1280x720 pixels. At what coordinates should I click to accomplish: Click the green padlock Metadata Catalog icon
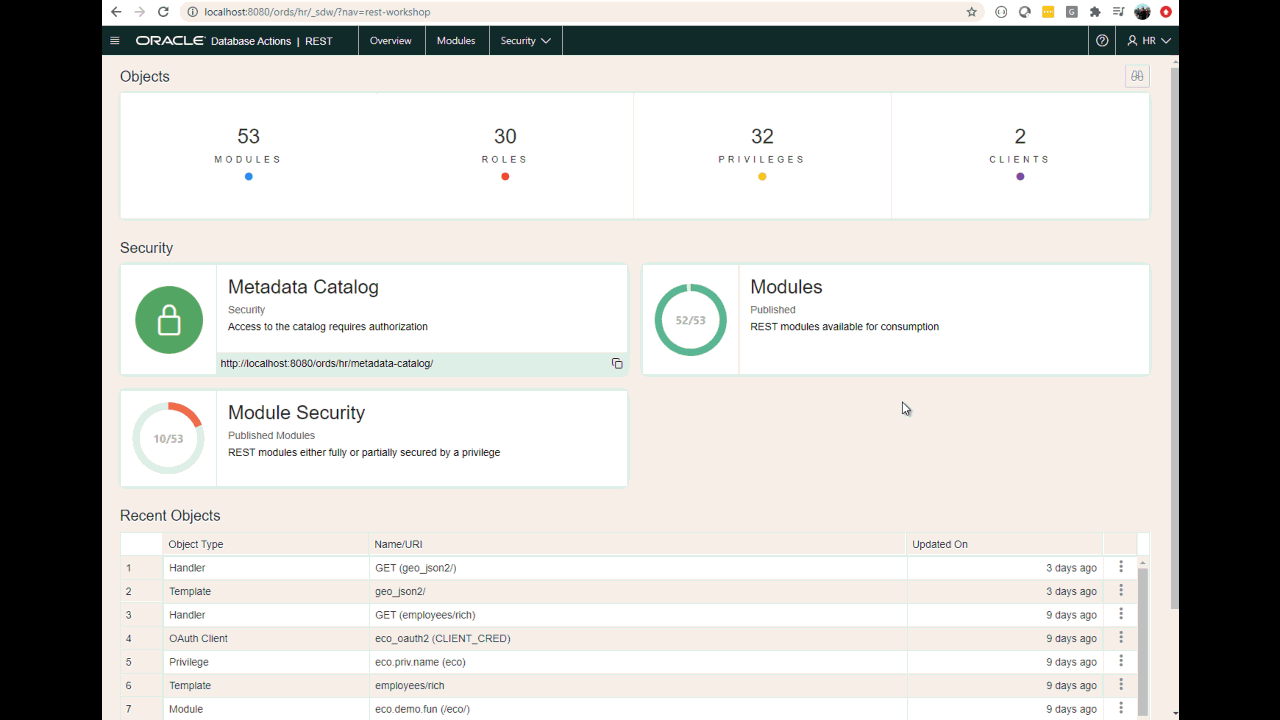coord(169,319)
